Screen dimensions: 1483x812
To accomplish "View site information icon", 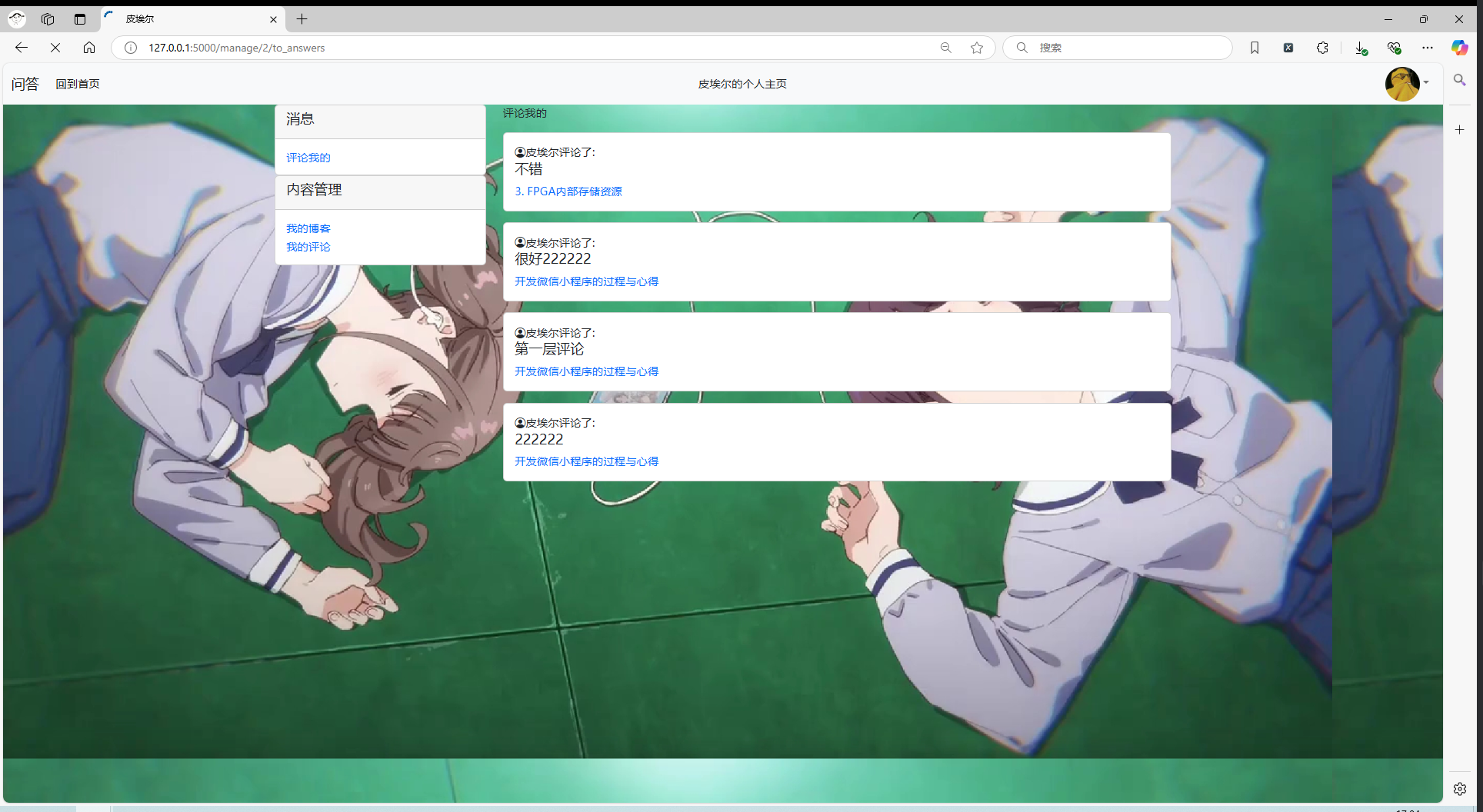I will (x=131, y=48).
